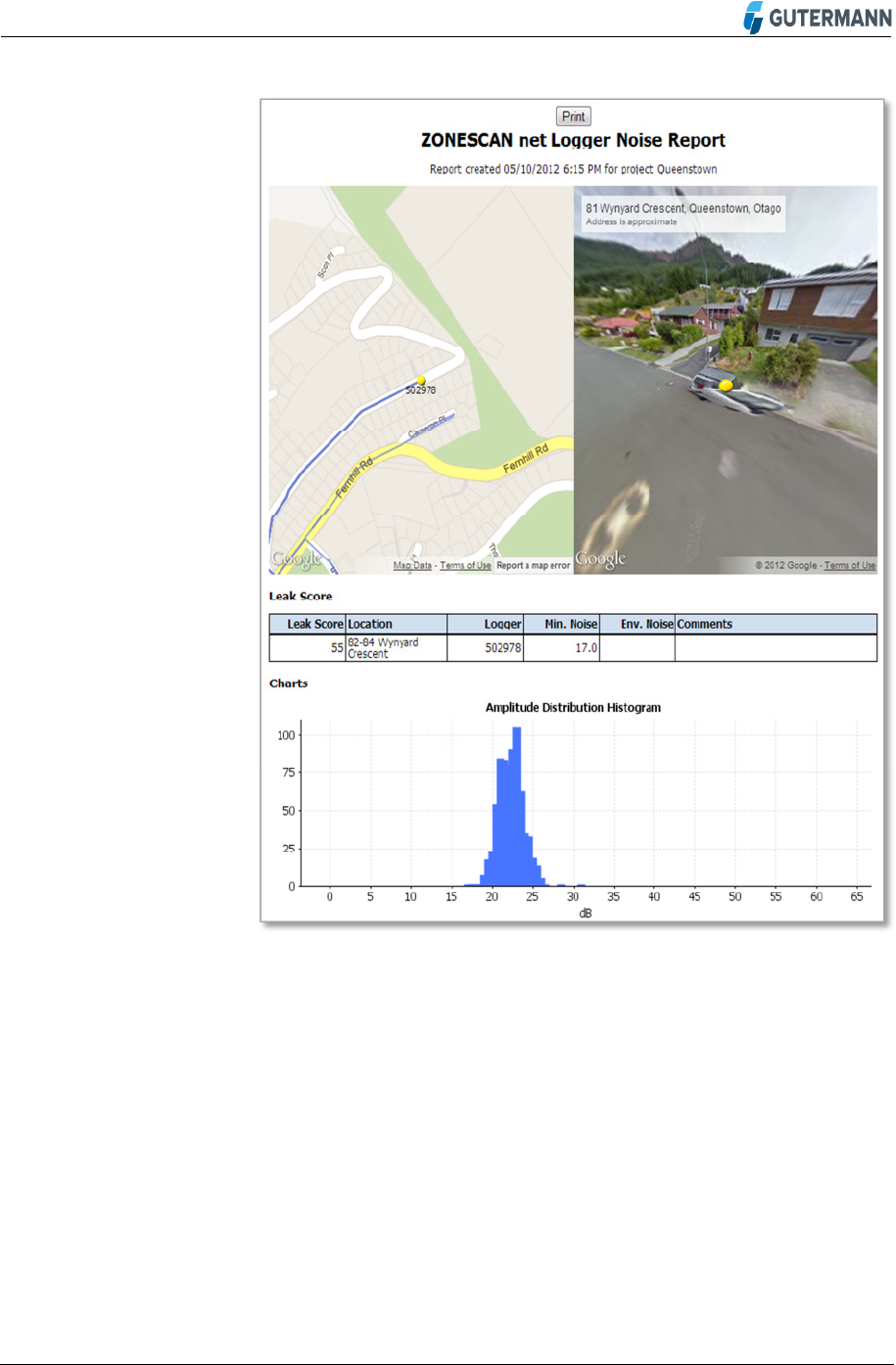Select the Min. Noise column header
Viewport: 896px width, 1365px height.
pos(562,624)
